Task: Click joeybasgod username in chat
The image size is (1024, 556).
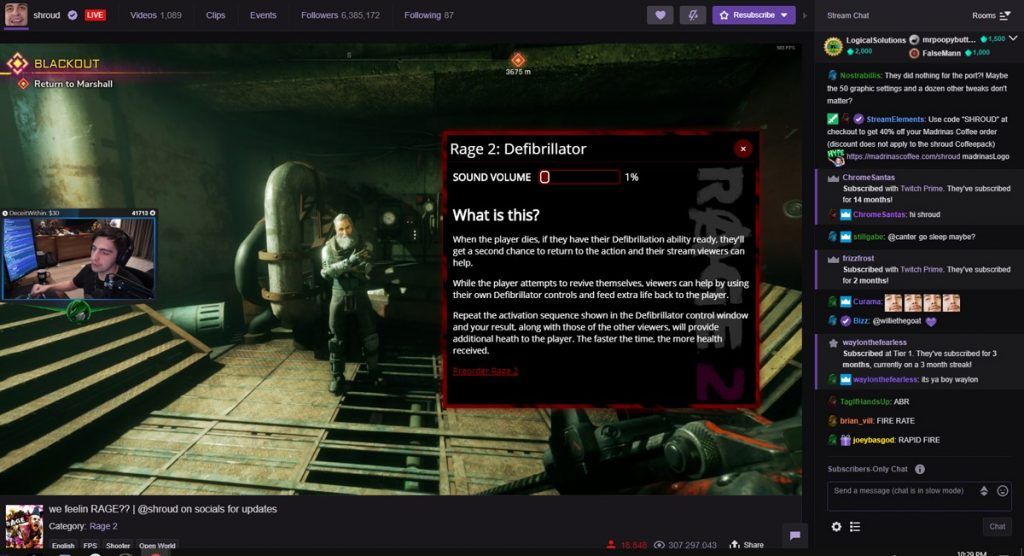Action: (873, 440)
